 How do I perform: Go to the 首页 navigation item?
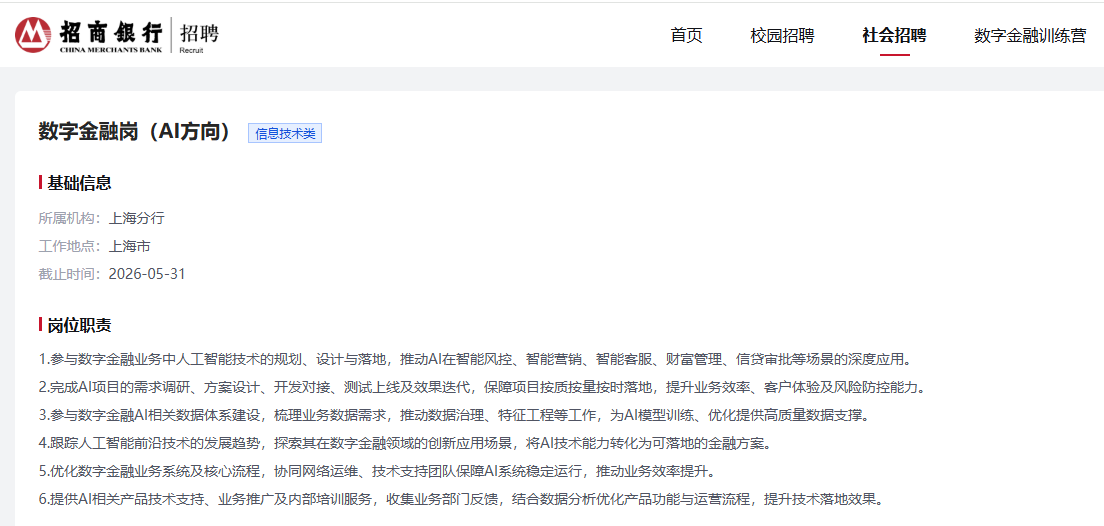(686, 36)
